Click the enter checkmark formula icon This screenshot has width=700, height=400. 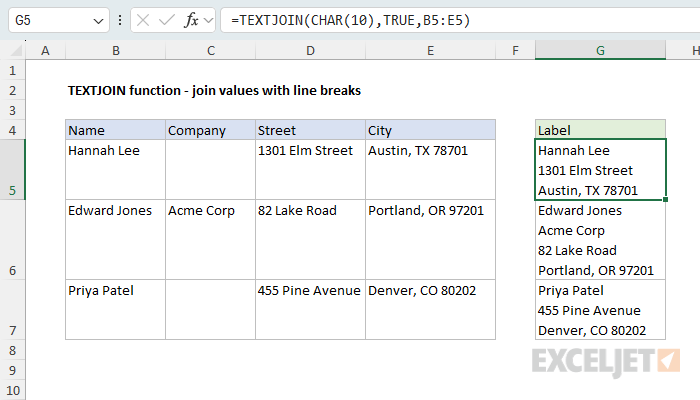coord(167,20)
